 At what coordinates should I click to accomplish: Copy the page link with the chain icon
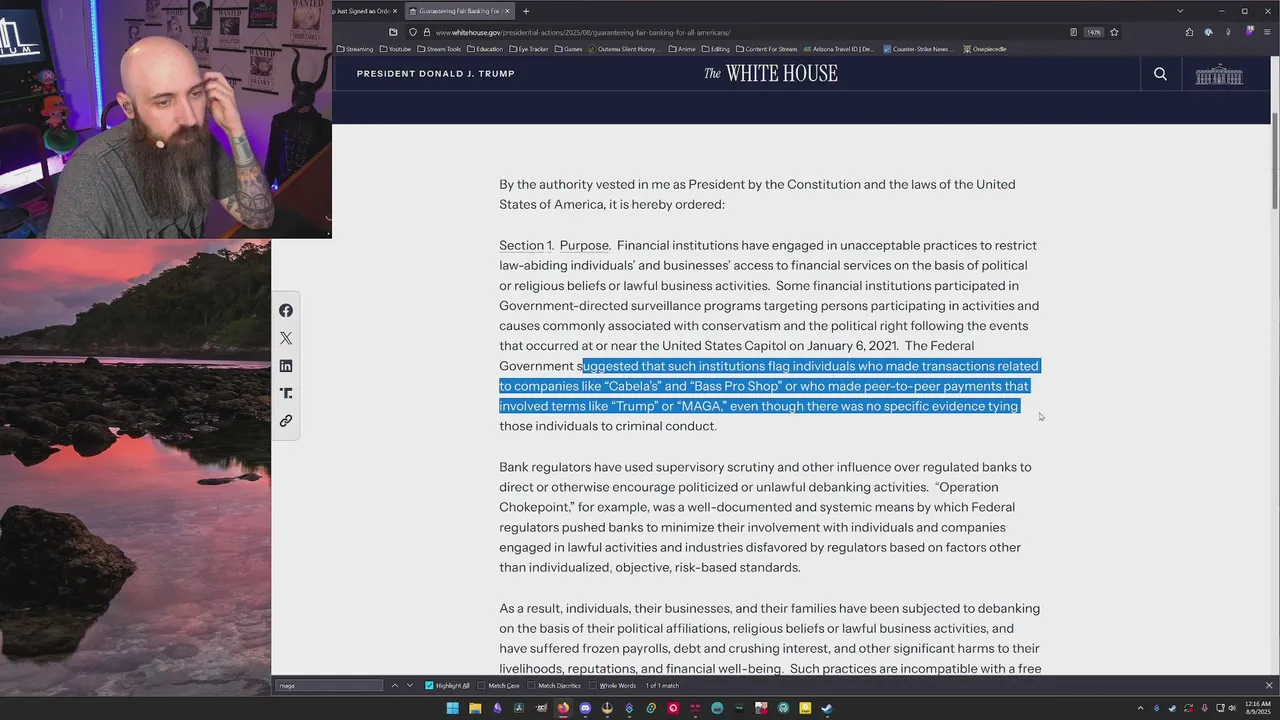click(286, 421)
